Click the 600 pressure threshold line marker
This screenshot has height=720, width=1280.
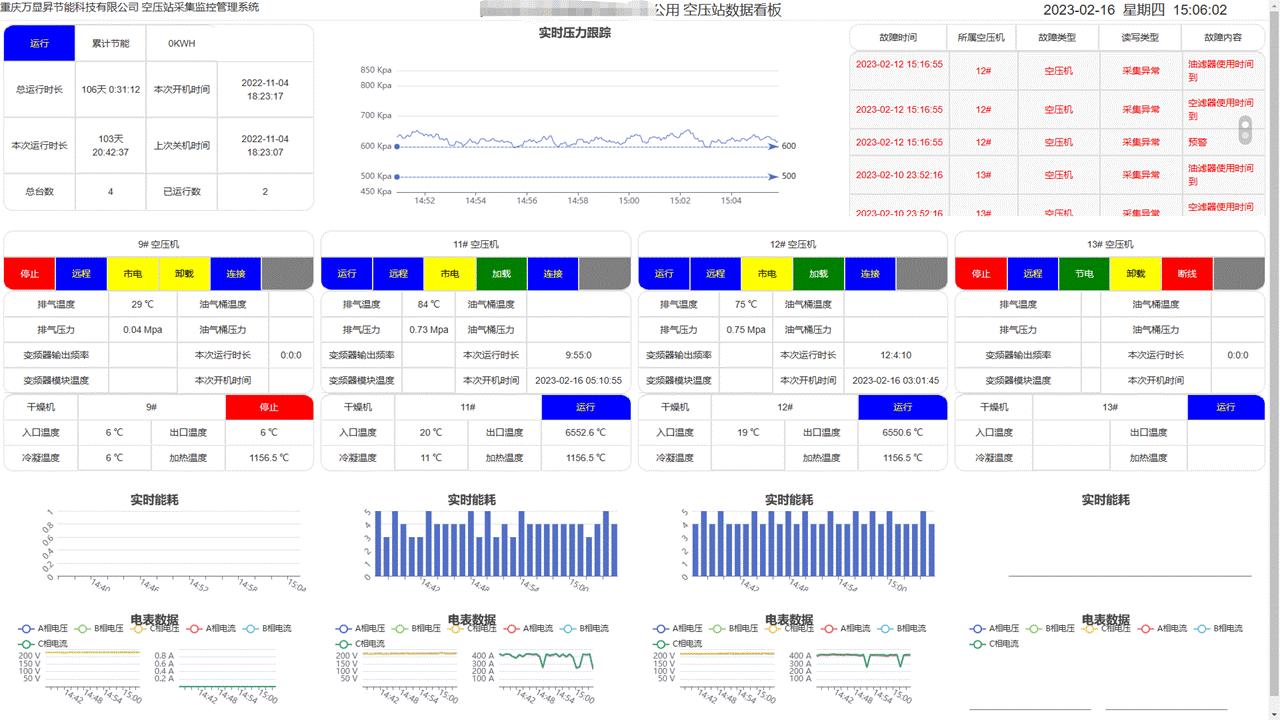774,146
